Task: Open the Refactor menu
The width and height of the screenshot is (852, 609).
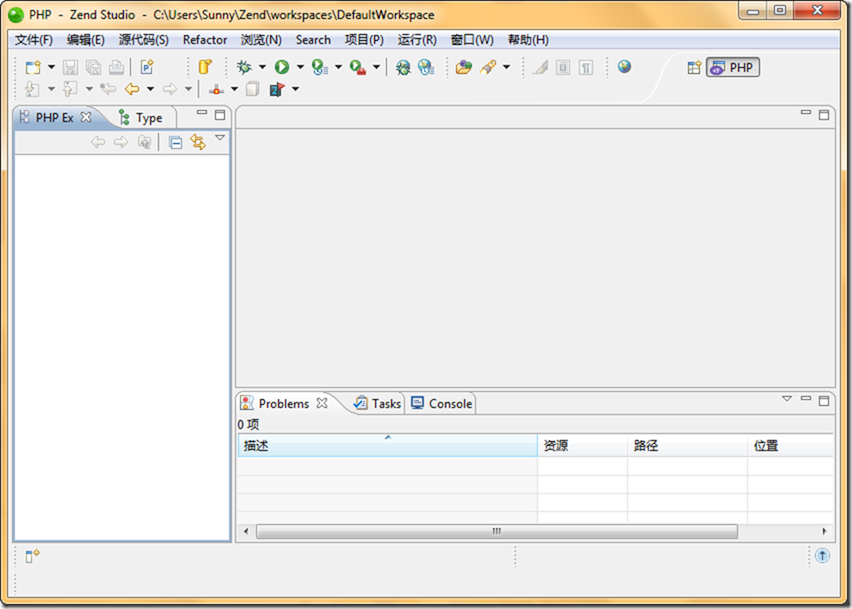Action: click(204, 40)
